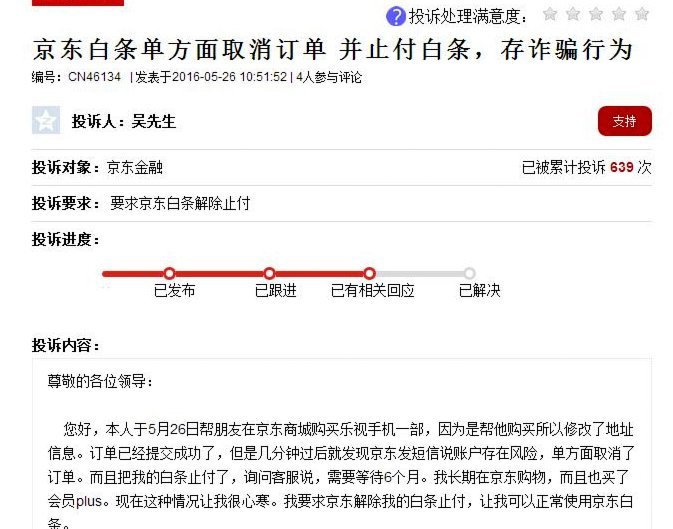Click the complainant avatar star image

pyautogui.click(x=46, y=120)
